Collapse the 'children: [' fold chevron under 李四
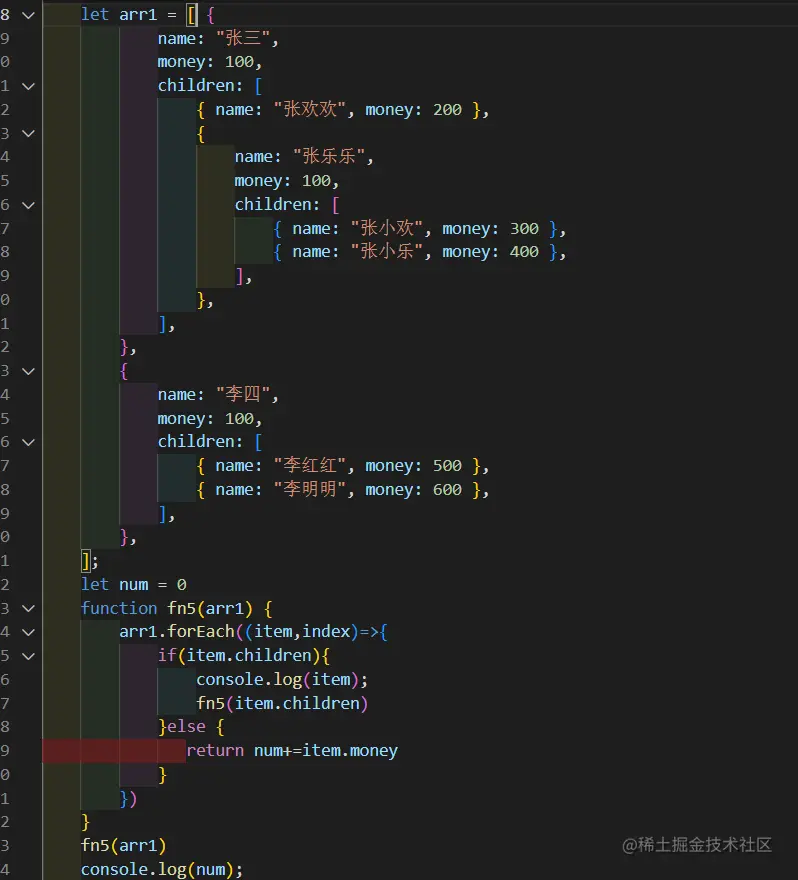The height and width of the screenshot is (880, 798). tap(28, 442)
